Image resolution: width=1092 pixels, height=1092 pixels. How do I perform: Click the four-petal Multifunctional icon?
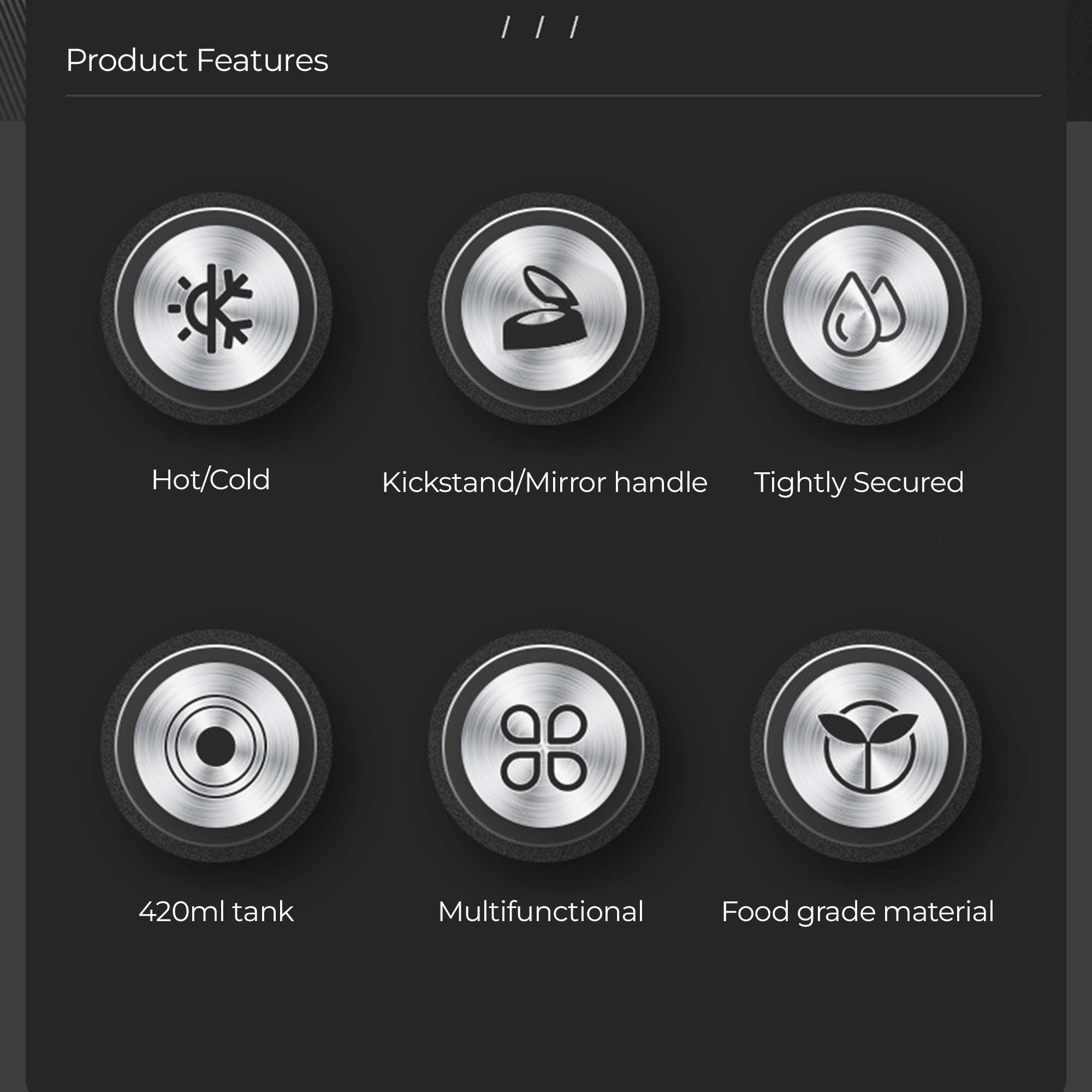pyautogui.click(x=544, y=747)
